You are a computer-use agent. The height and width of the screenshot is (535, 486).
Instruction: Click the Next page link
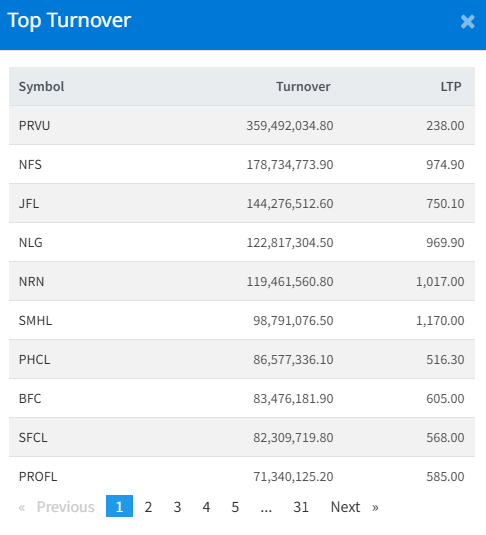[x=345, y=507]
